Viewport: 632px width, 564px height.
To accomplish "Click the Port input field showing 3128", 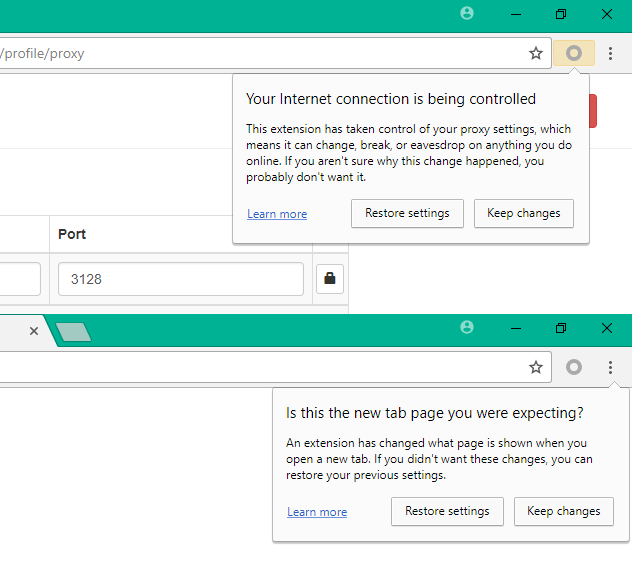I will click(x=181, y=279).
